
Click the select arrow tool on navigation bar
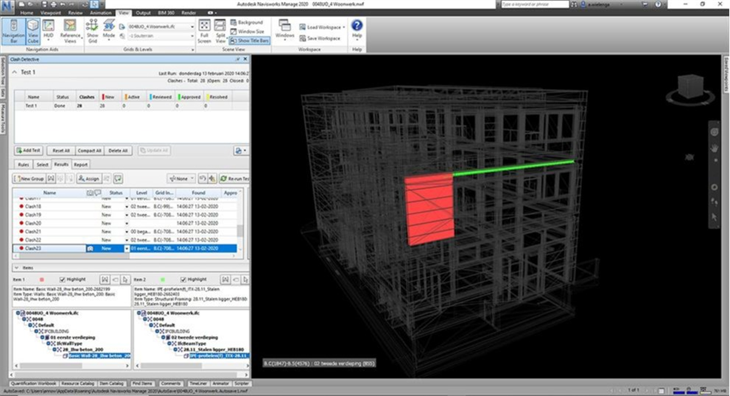tap(714, 217)
